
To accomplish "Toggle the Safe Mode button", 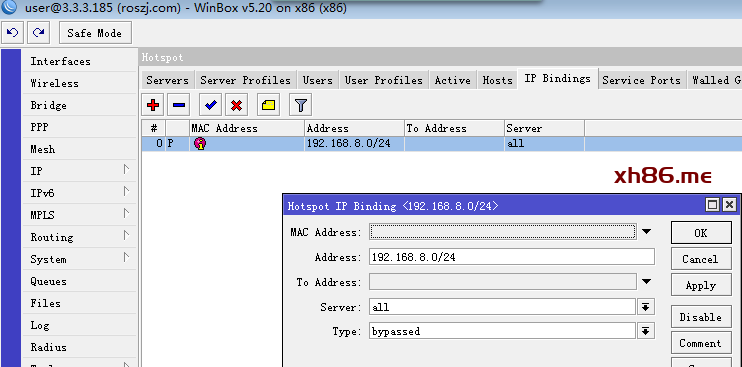I will [95, 33].
